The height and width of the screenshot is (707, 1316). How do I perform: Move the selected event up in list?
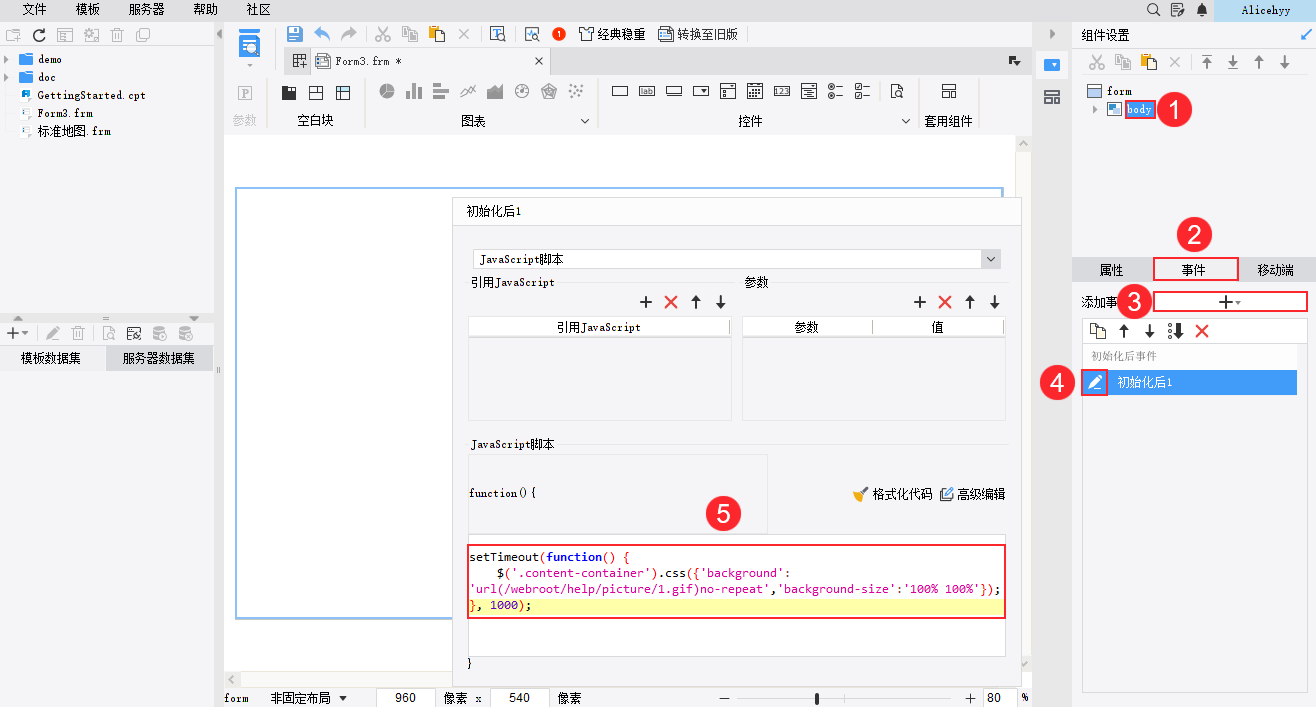(1124, 331)
